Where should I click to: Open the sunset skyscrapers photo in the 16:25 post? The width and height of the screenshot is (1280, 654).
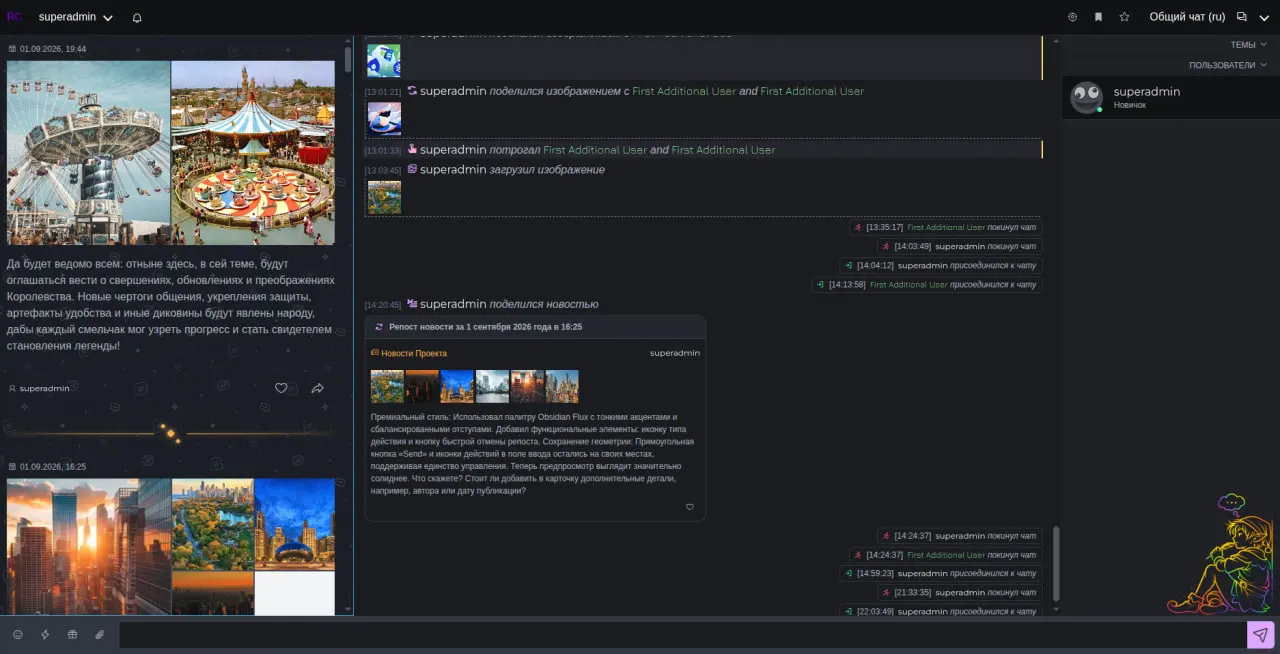(89, 546)
